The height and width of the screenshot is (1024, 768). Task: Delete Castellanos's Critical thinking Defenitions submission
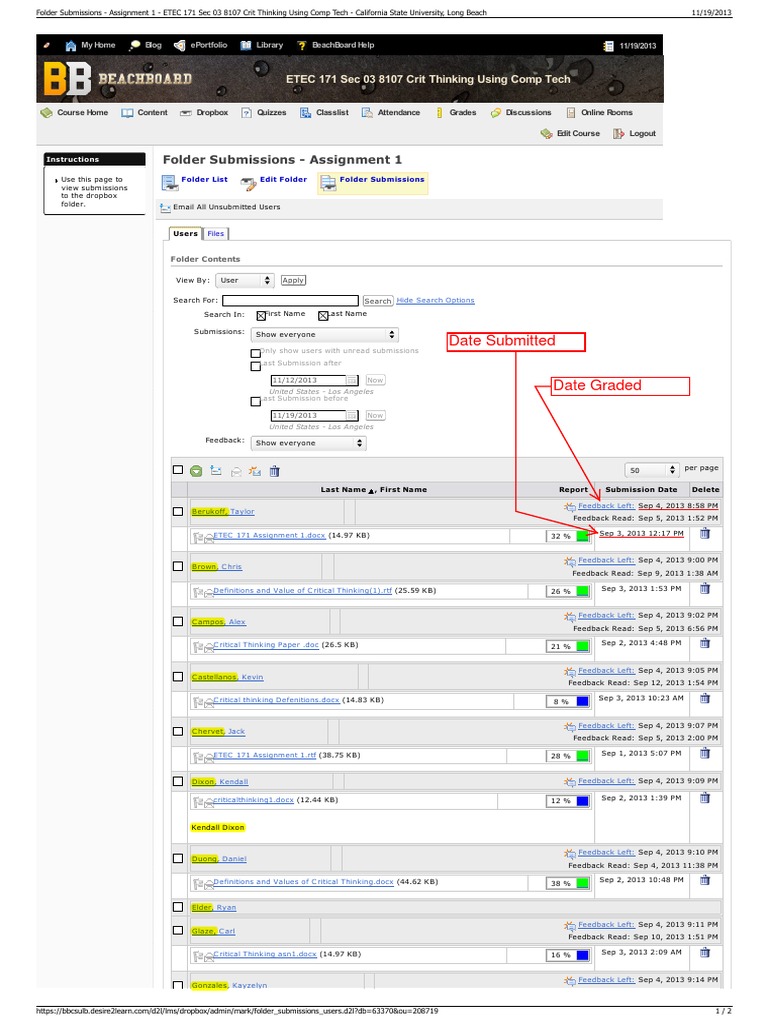(x=705, y=698)
